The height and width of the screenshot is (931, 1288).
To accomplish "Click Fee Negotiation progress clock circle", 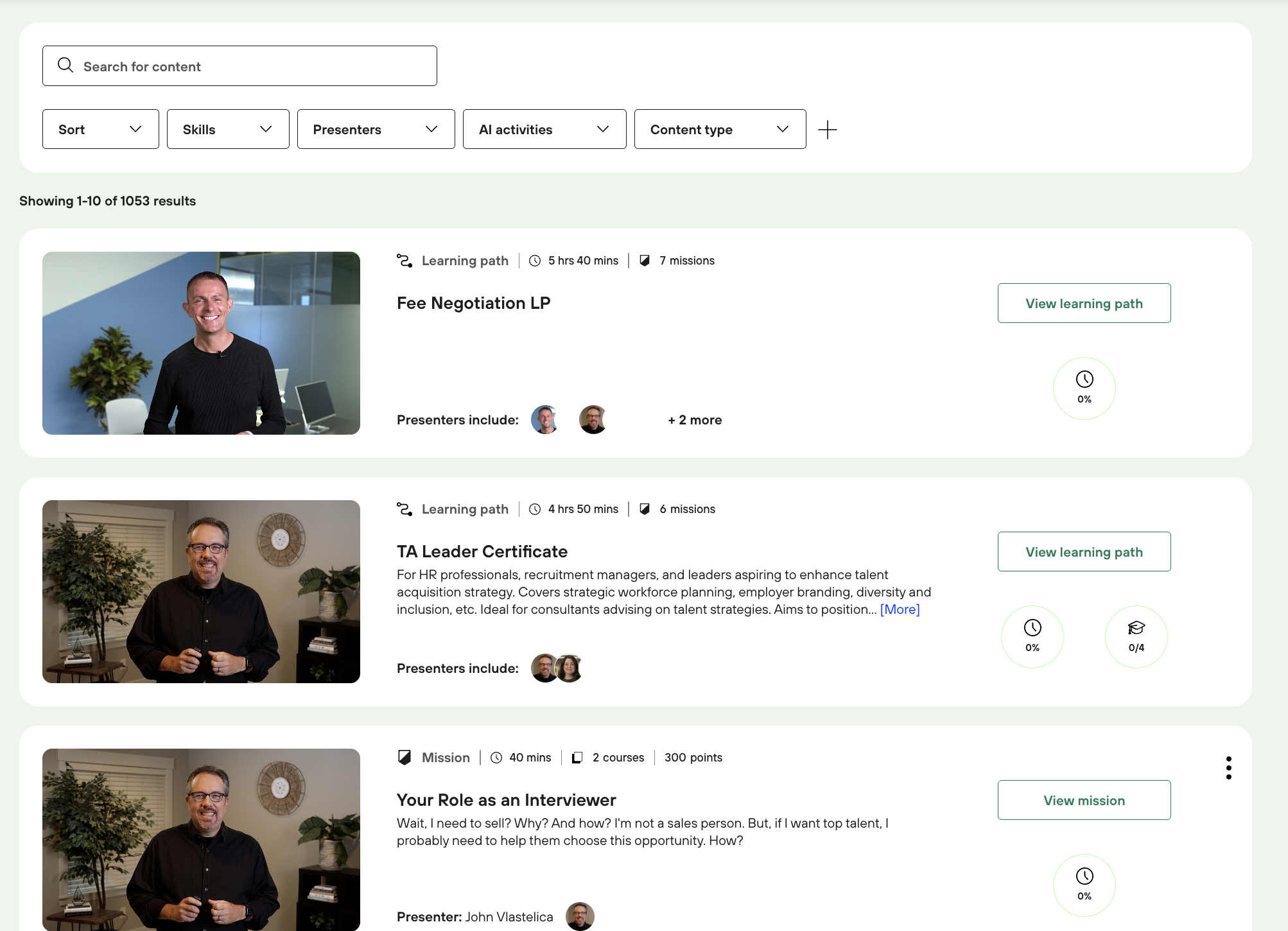I will click(x=1084, y=388).
